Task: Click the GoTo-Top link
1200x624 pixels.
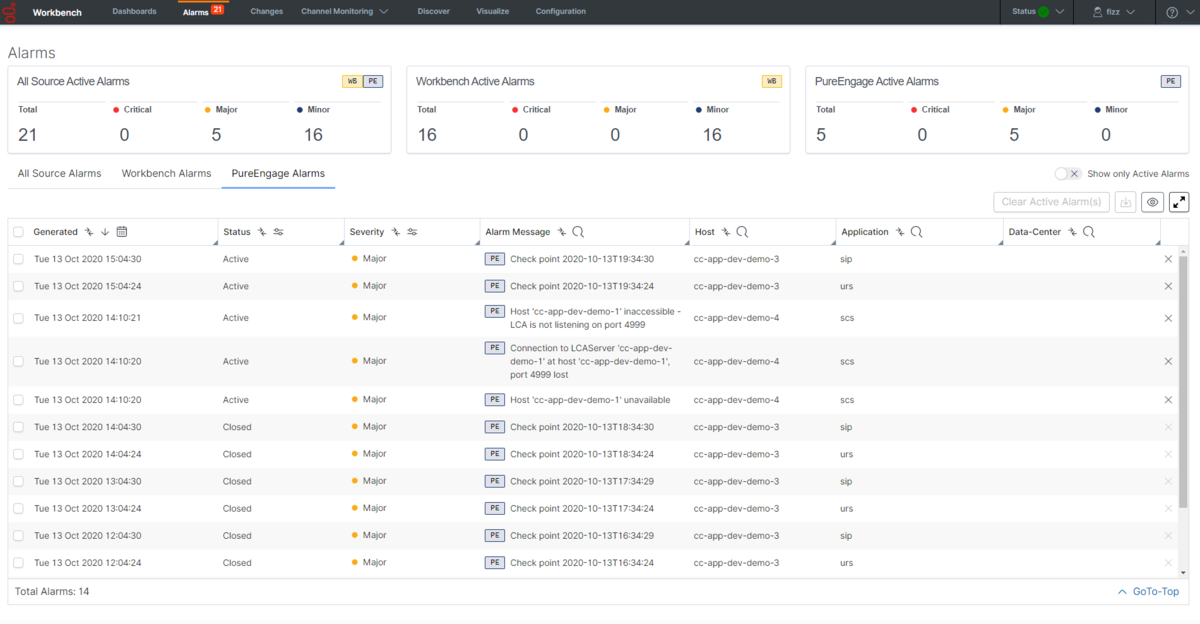Action: tap(1148, 592)
